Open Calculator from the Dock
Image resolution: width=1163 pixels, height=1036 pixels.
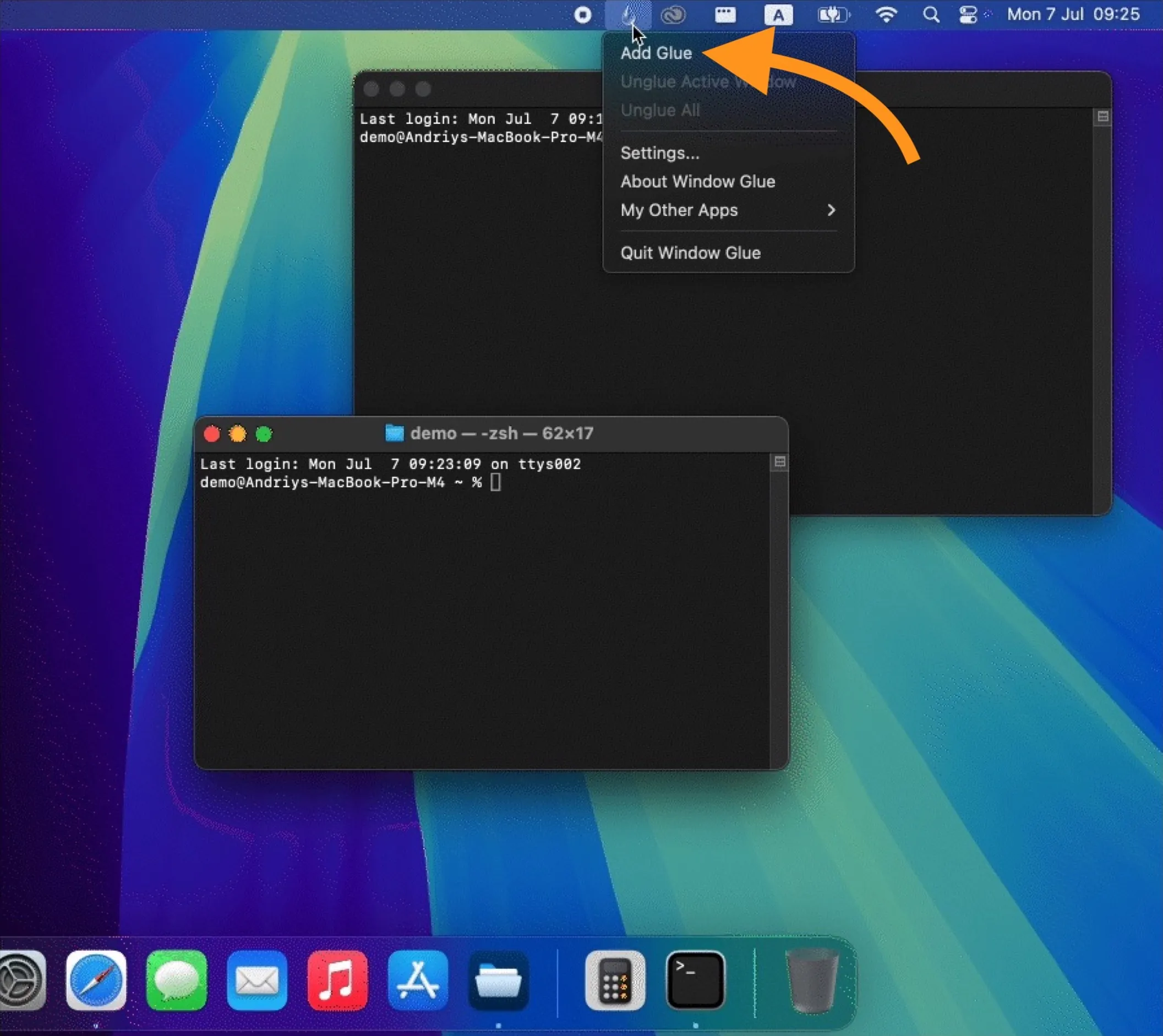pyautogui.click(x=615, y=982)
